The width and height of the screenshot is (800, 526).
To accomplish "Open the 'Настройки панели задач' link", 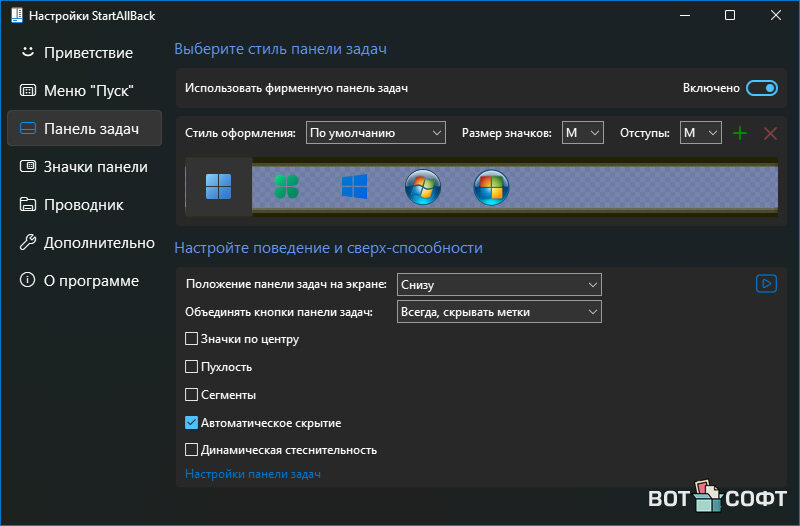I will 253,474.
